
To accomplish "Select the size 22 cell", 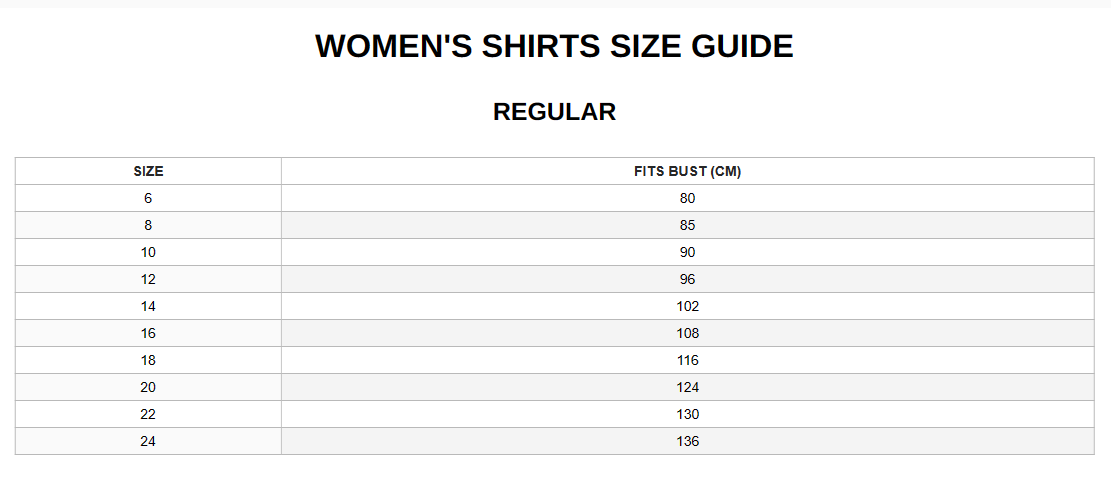I will pyautogui.click(x=148, y=414).
